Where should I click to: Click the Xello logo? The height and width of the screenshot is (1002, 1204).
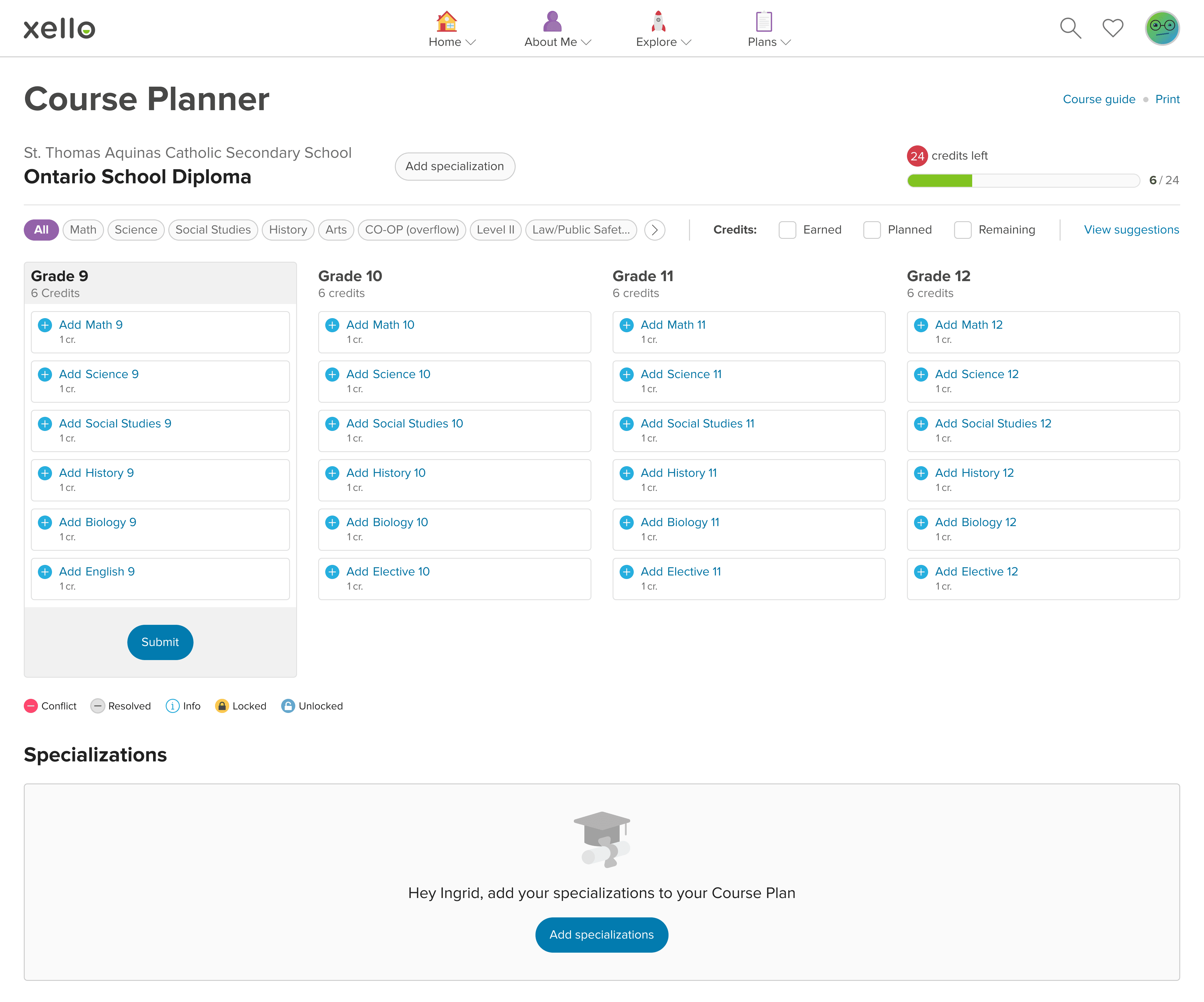pos(59,28)
